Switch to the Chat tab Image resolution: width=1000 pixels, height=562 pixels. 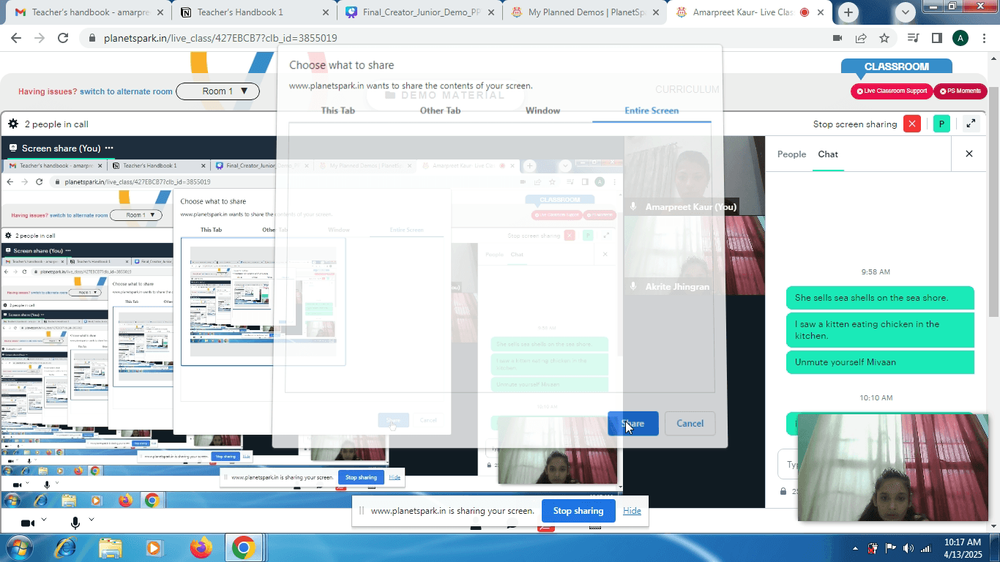click(x=828, y=154)
